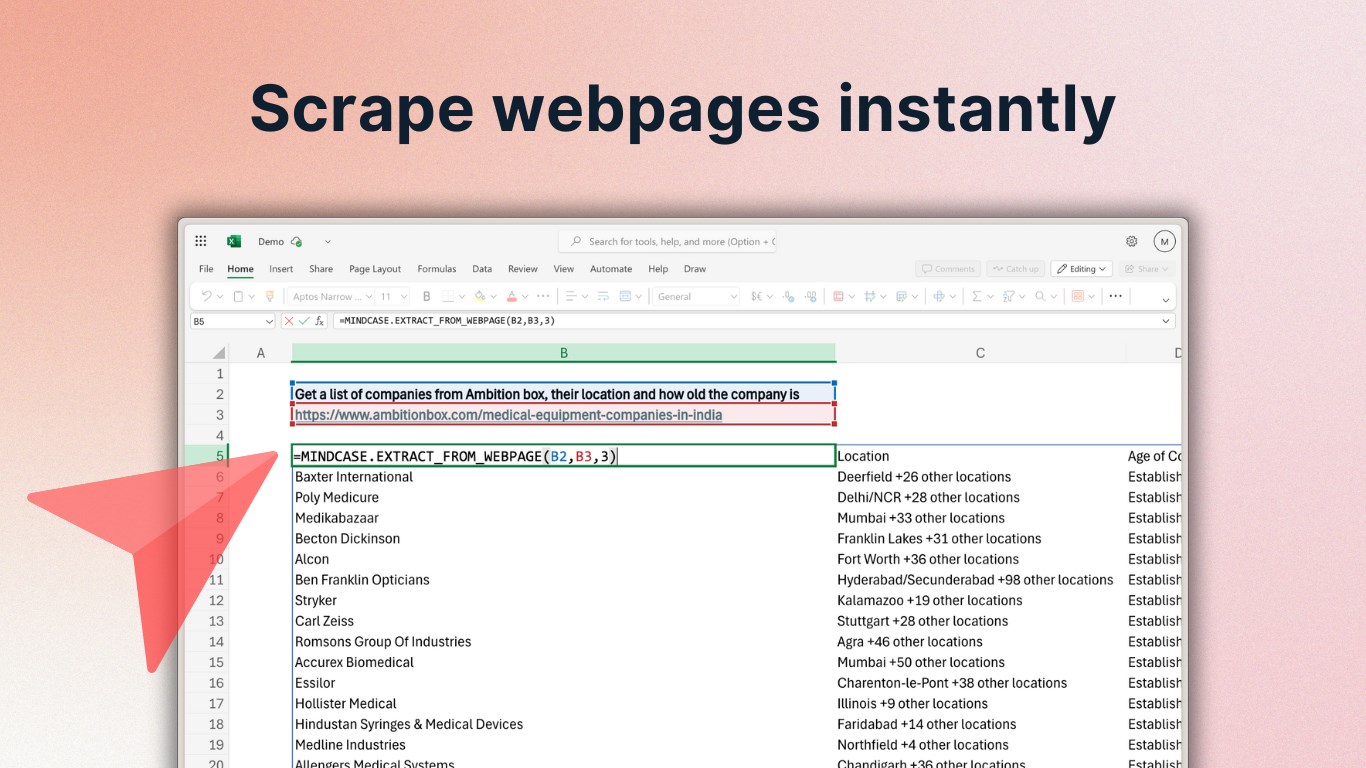Click Decrease Decimal icon
This screenshot has height=768, width=1366.
pyautogui.click(x=789, y=296)
